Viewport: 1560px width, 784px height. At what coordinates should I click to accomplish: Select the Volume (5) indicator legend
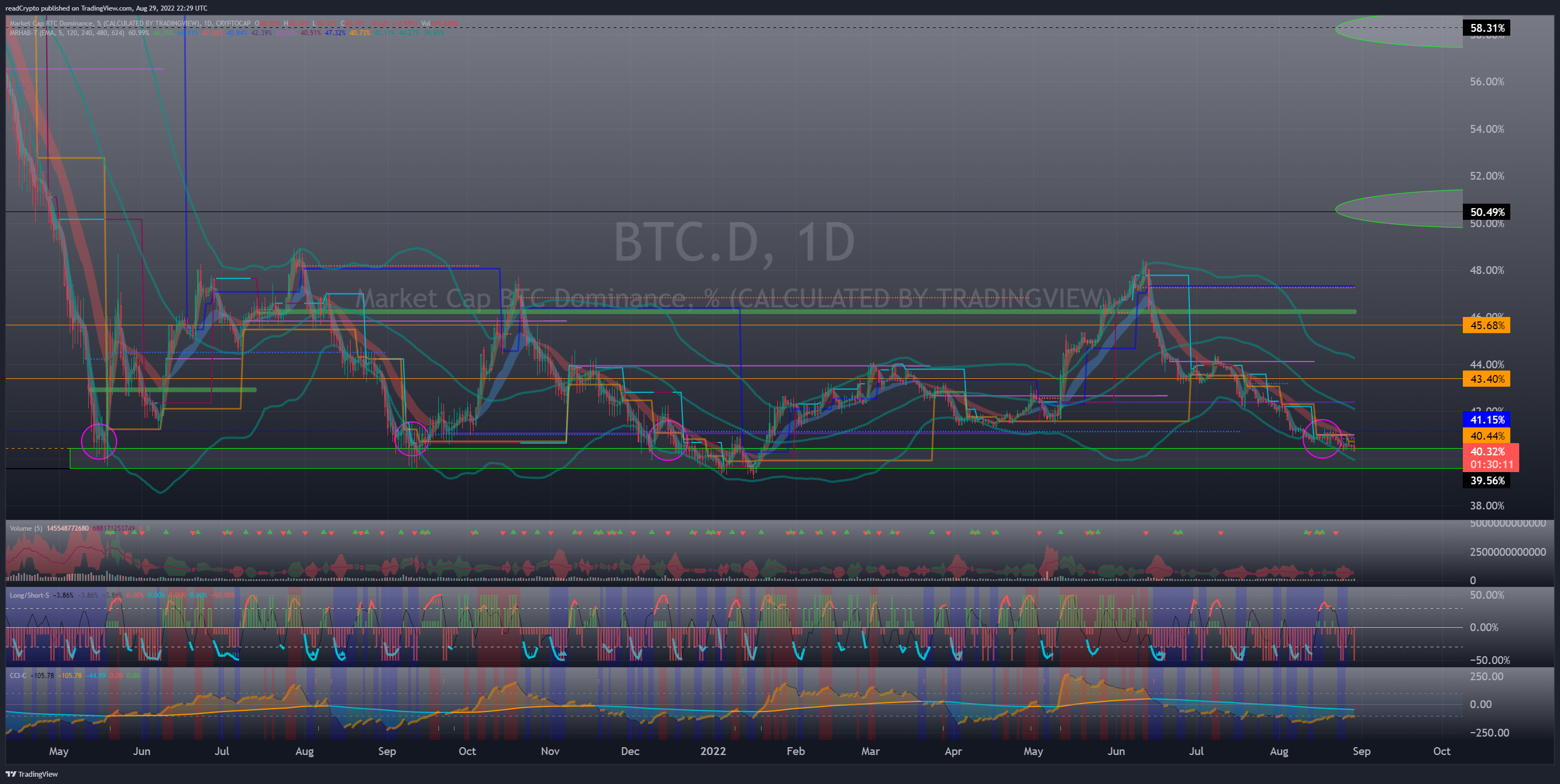[26, 528]
